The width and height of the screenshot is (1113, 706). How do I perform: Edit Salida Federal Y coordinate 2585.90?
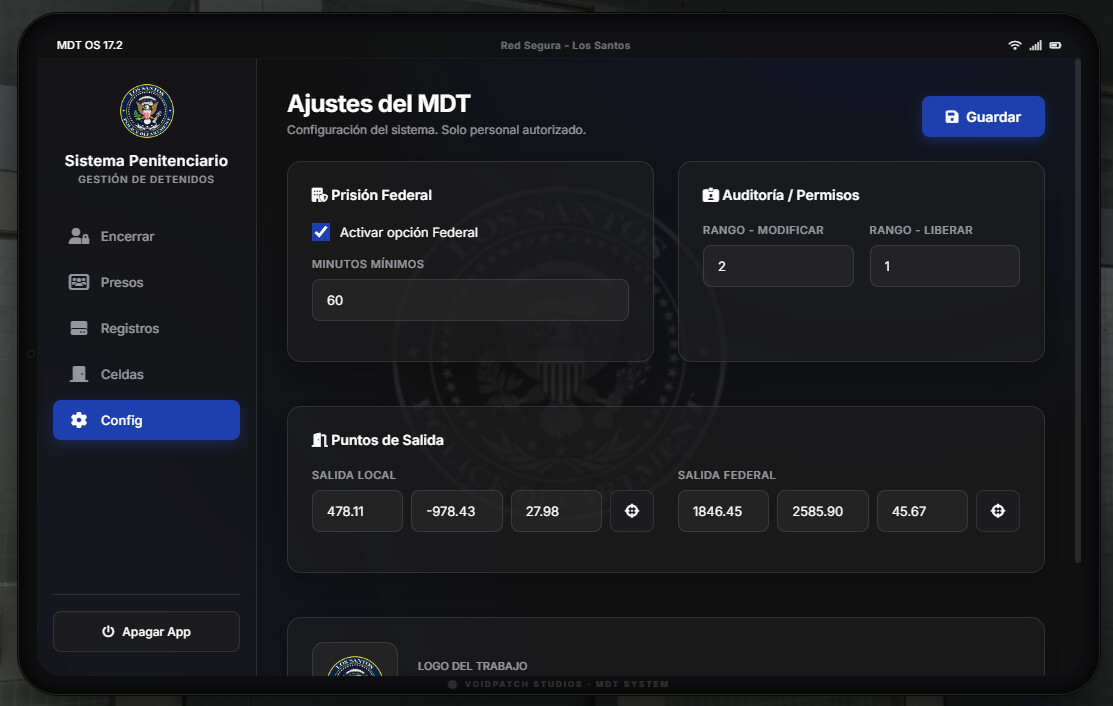click(x=823, y=511)
